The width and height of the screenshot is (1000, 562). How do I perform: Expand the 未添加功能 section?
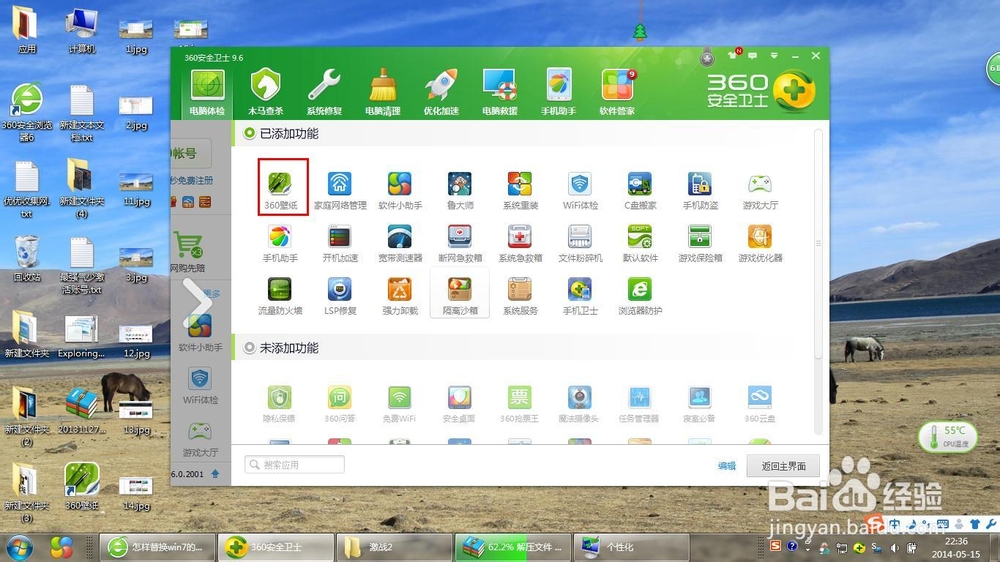(x=249, y=348)
